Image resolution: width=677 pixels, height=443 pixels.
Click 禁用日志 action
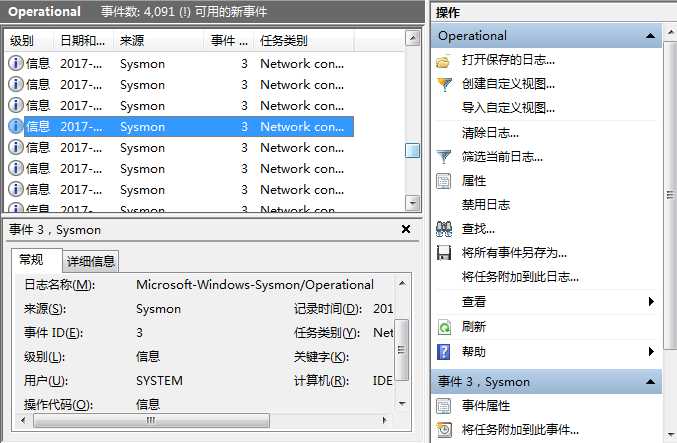[x=486, y=205]
